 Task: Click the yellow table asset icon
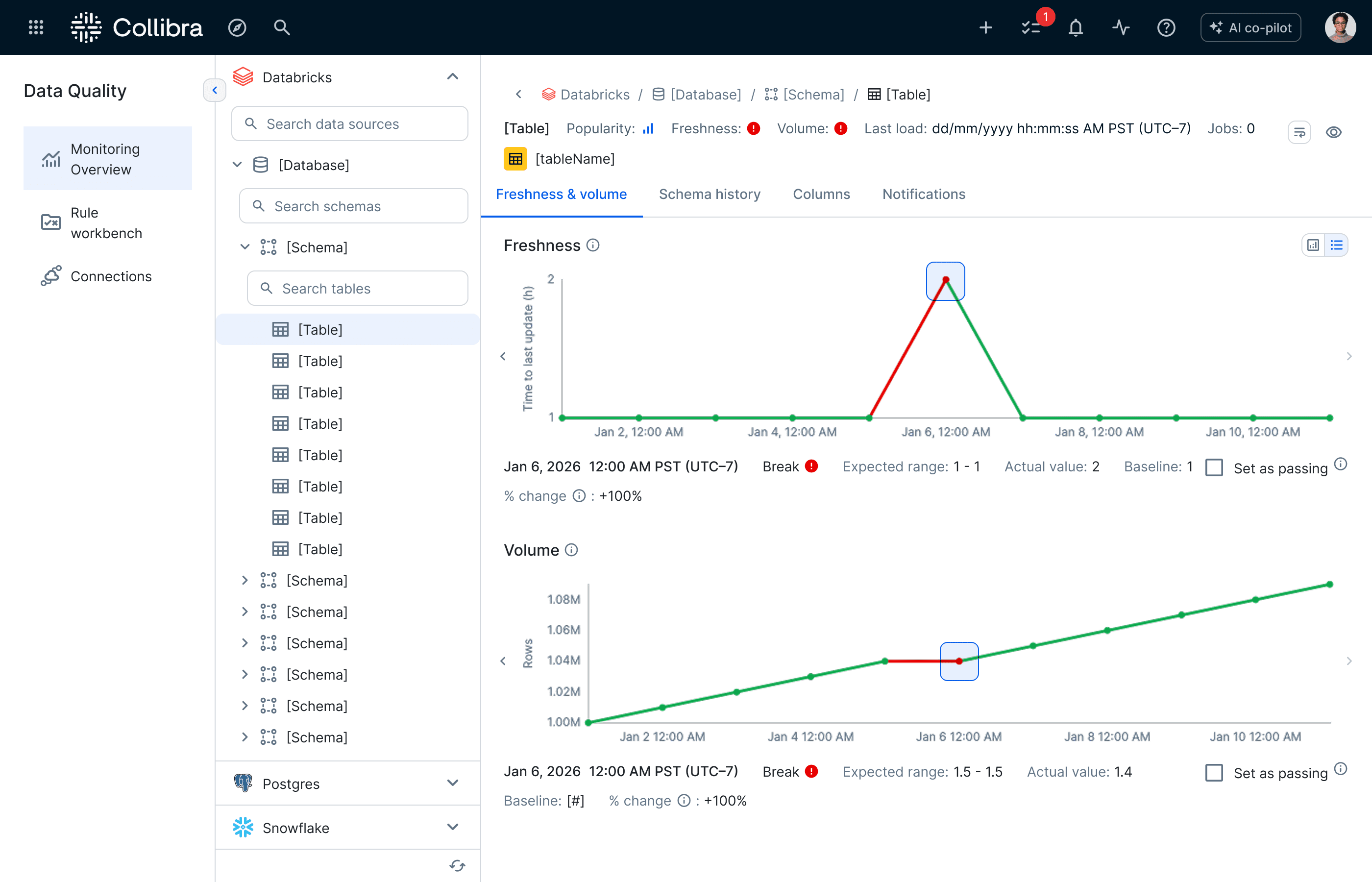(x=515, y=159)
